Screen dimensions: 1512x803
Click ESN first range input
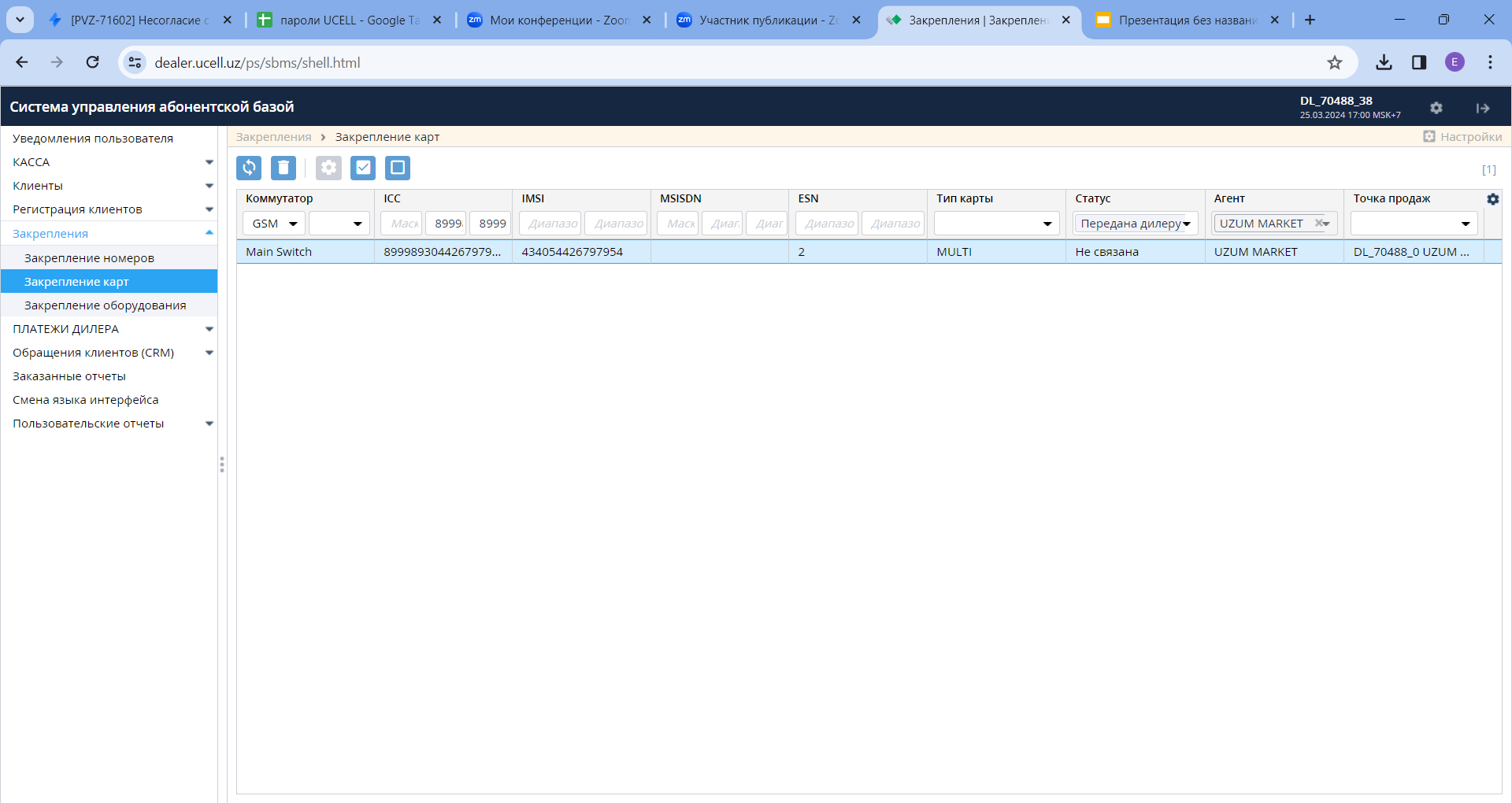[826, 224]
